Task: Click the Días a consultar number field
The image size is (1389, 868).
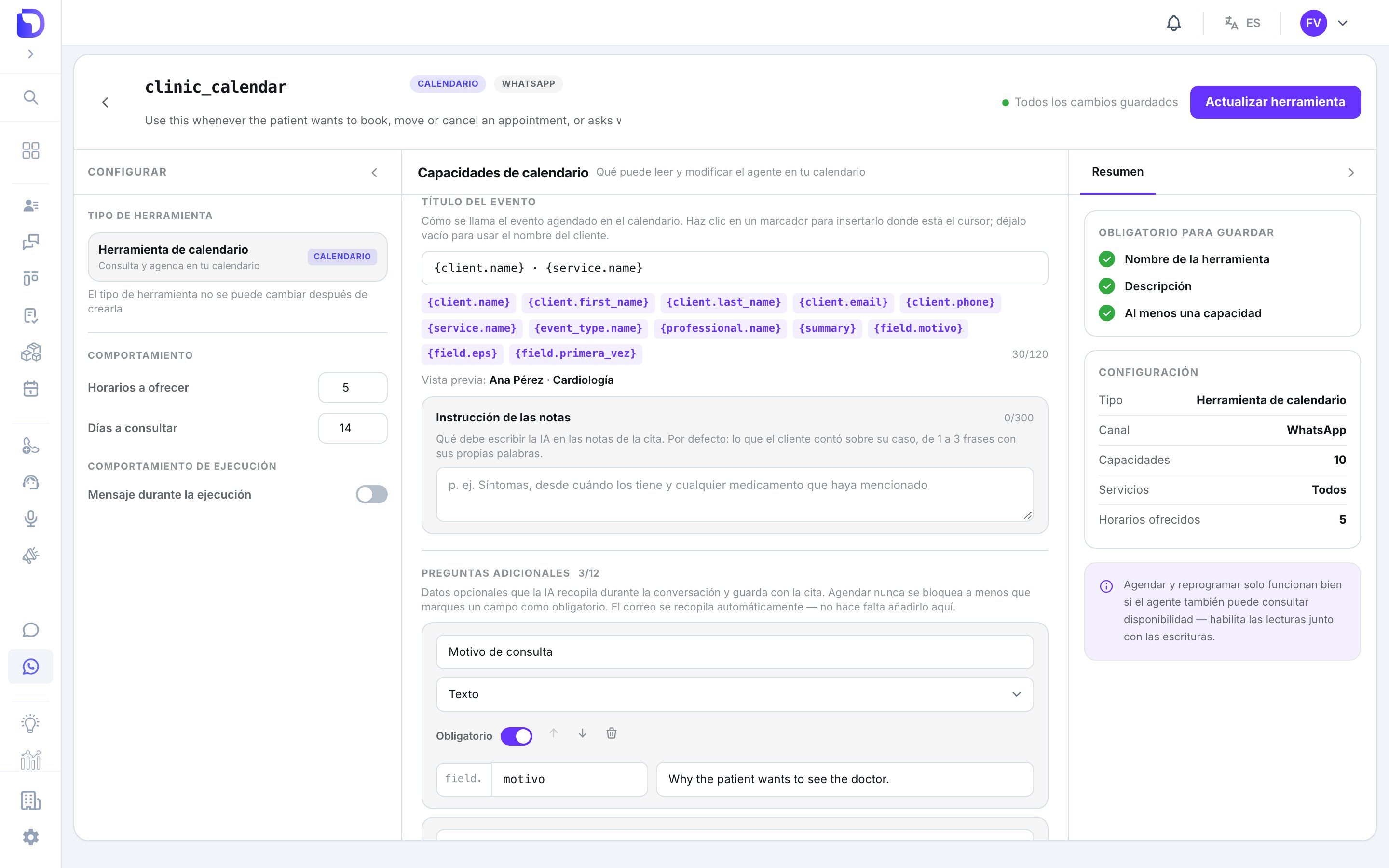Action: pyautogui.click(x=353, y=428)
